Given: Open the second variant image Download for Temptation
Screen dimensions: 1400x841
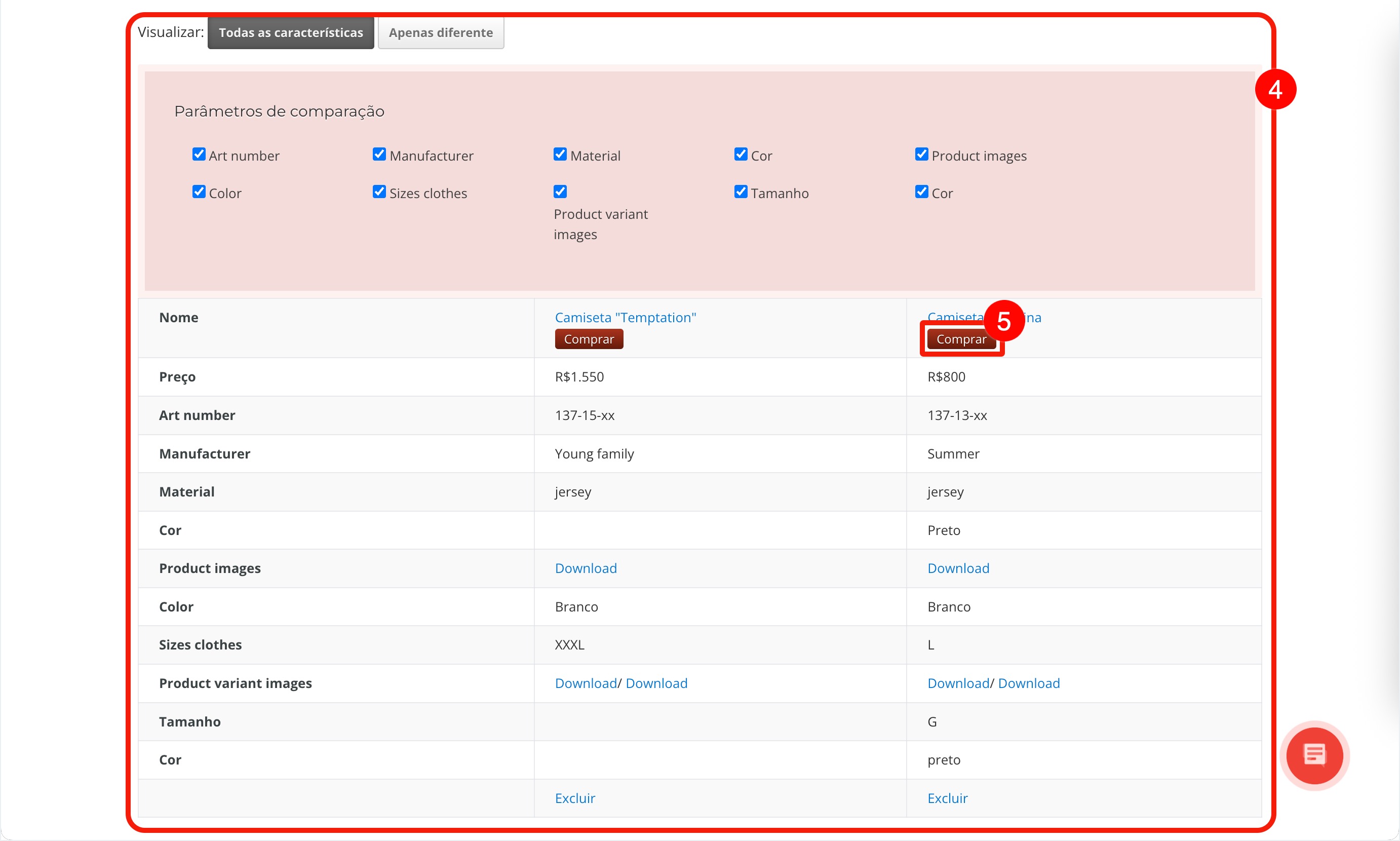Looking at the screenshot, I should 656,683.
